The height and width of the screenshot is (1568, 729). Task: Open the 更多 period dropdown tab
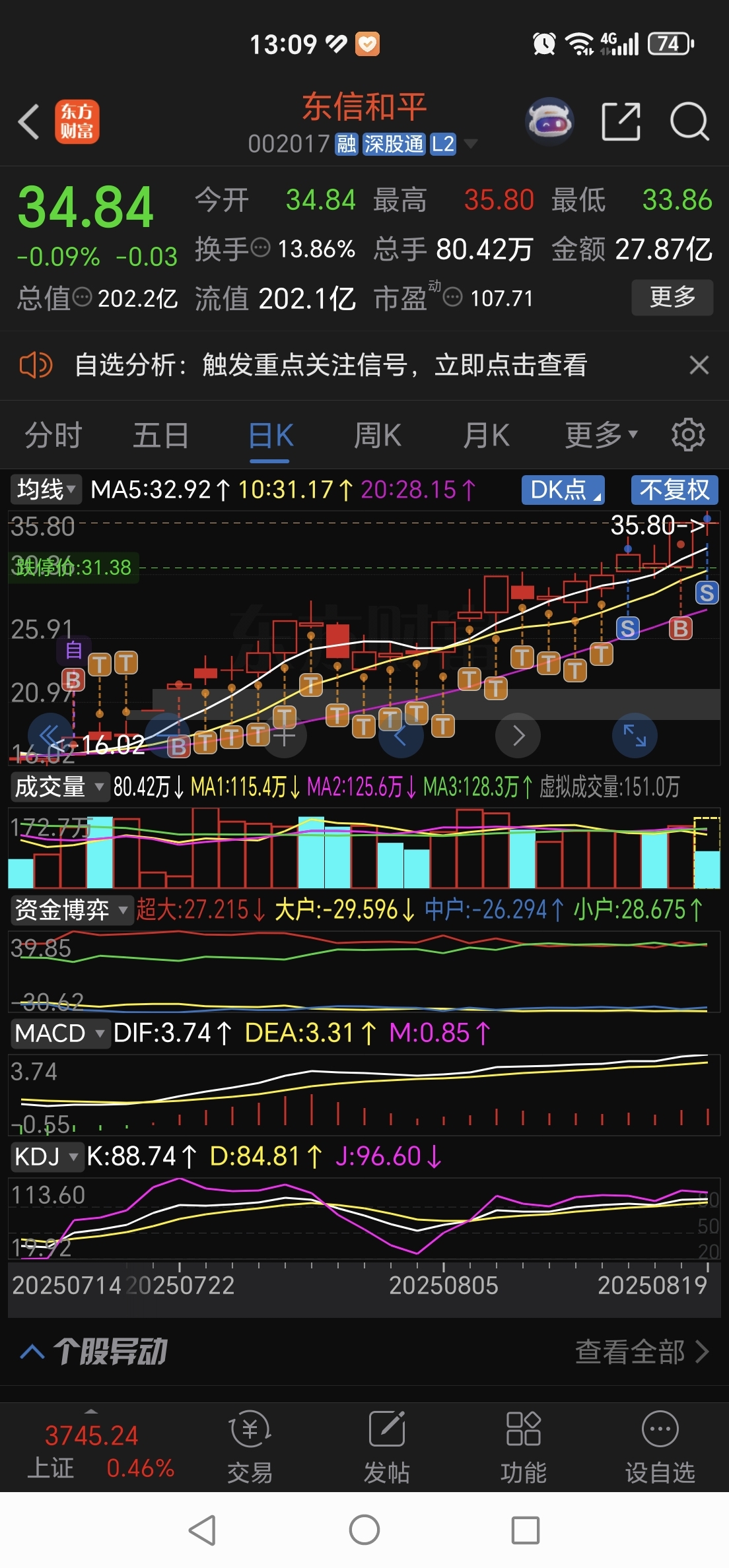click(601, 435)
